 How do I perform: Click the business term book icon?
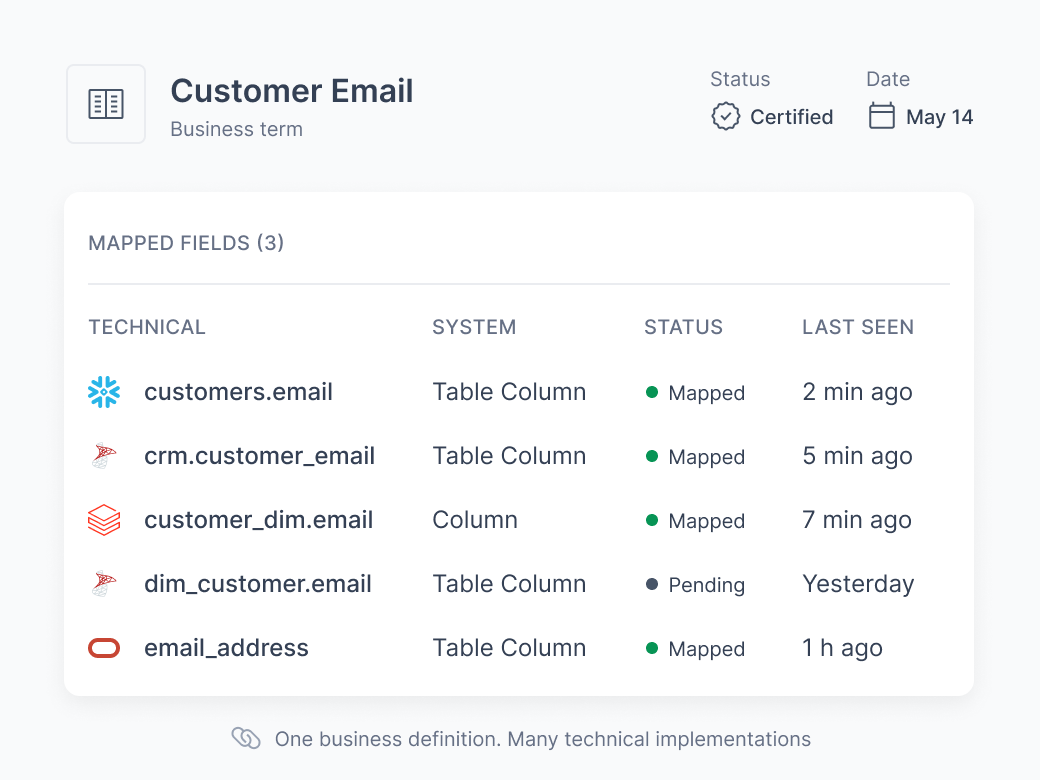(x=106, y=104)
